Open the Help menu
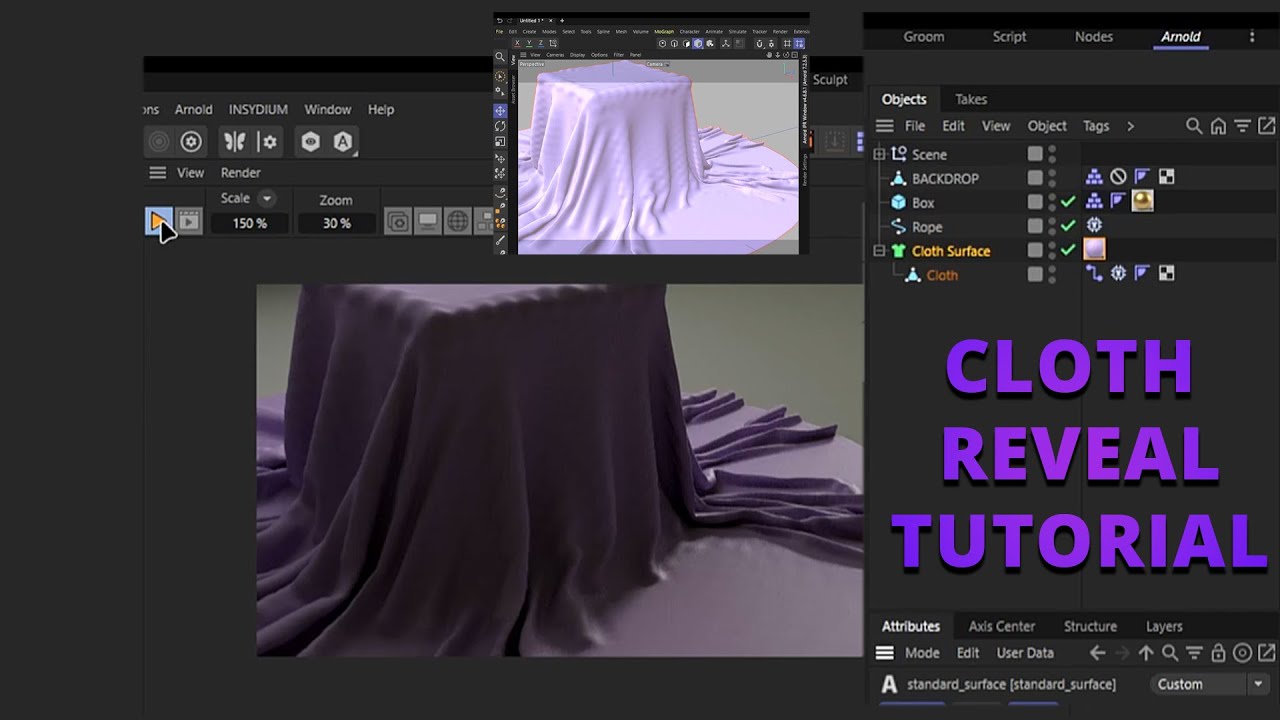Viewport: 1280px width, 720px height. pyautogui.click(x=381, y=109)
